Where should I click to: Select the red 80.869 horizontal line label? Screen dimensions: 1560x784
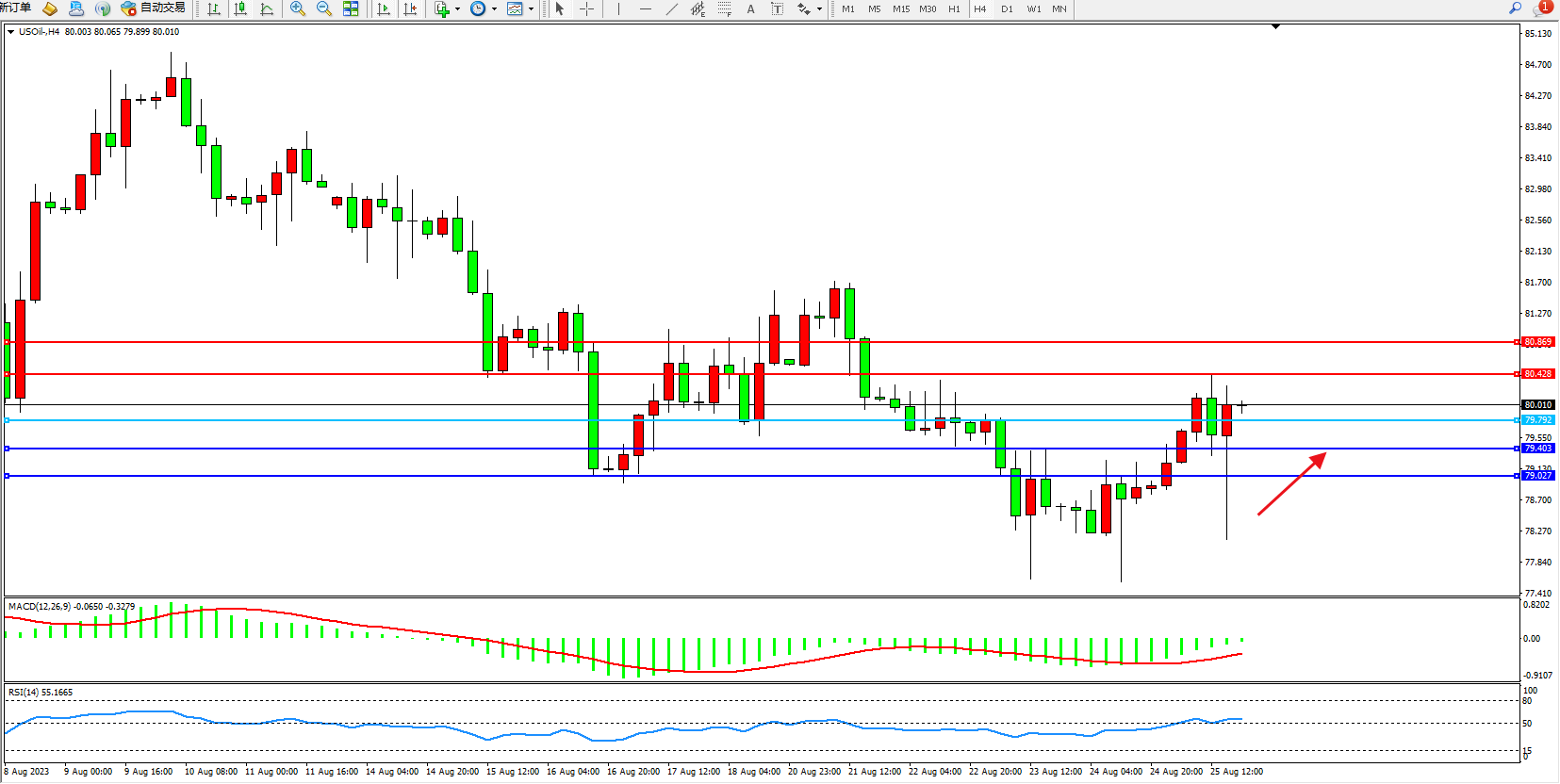pyautogui.click(x=1537, y=342)
